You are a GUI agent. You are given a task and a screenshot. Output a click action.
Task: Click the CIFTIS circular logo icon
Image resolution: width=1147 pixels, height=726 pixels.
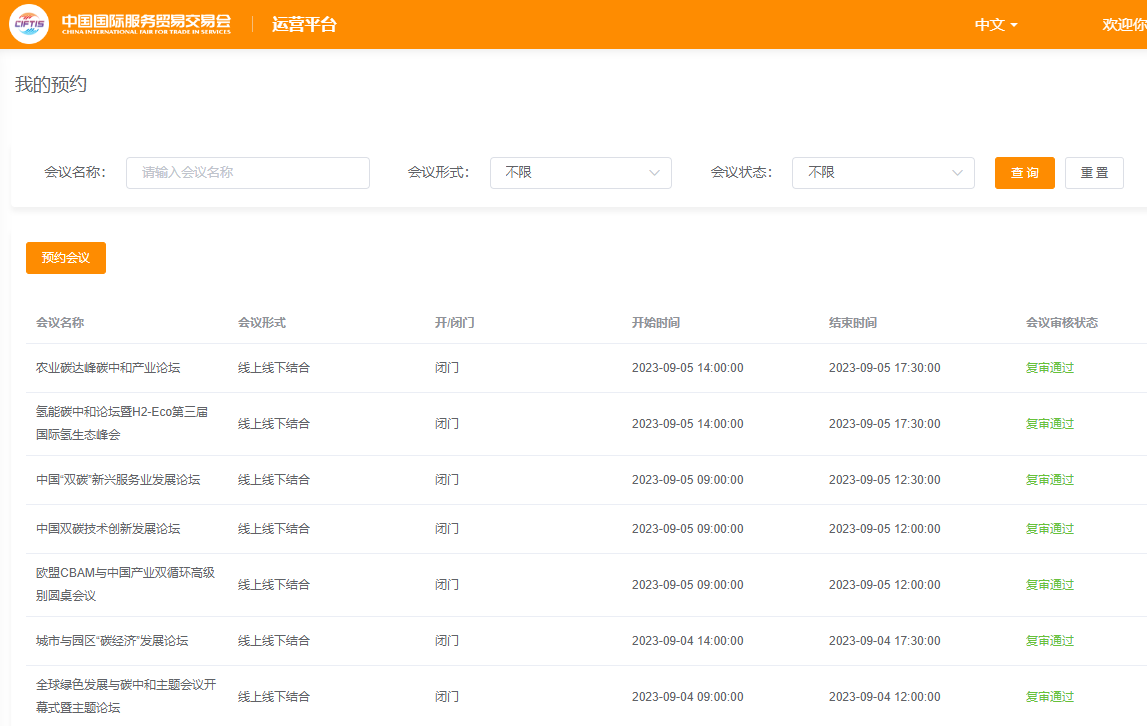(x=29, y=24)
